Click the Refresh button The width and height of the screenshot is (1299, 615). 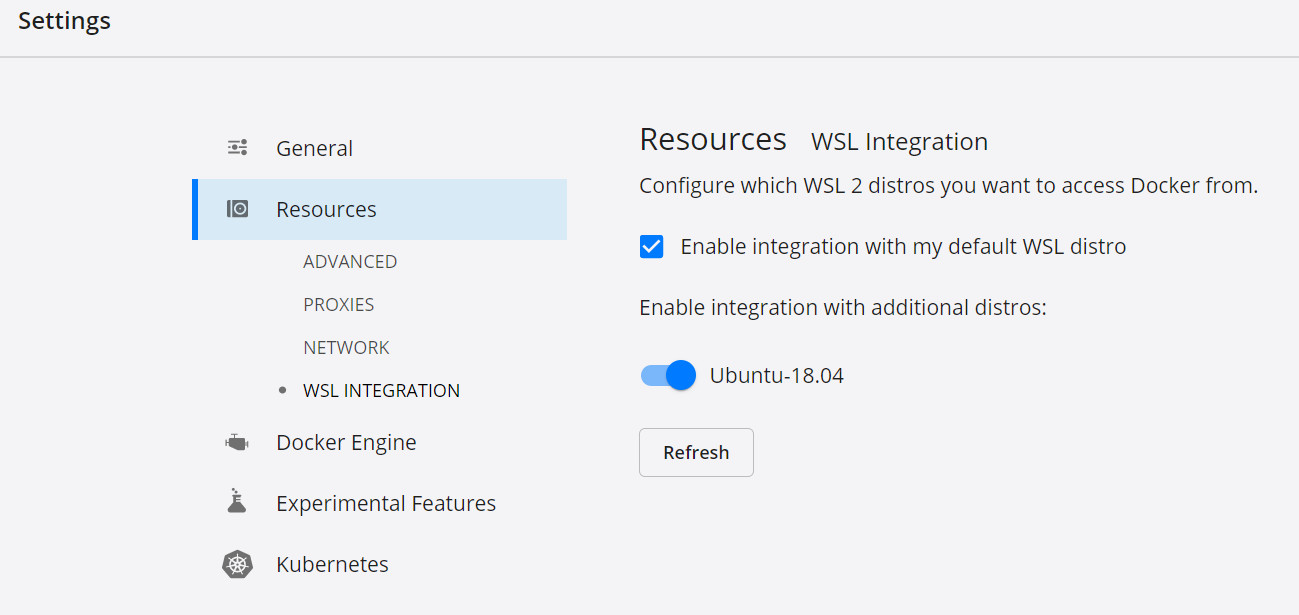(x=696, y=452)
